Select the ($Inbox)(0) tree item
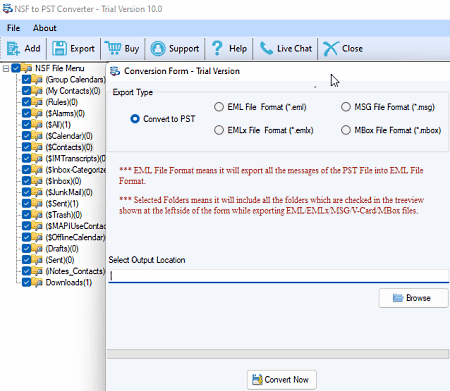This screenshot has height=391, width=450. click(63, 181)
